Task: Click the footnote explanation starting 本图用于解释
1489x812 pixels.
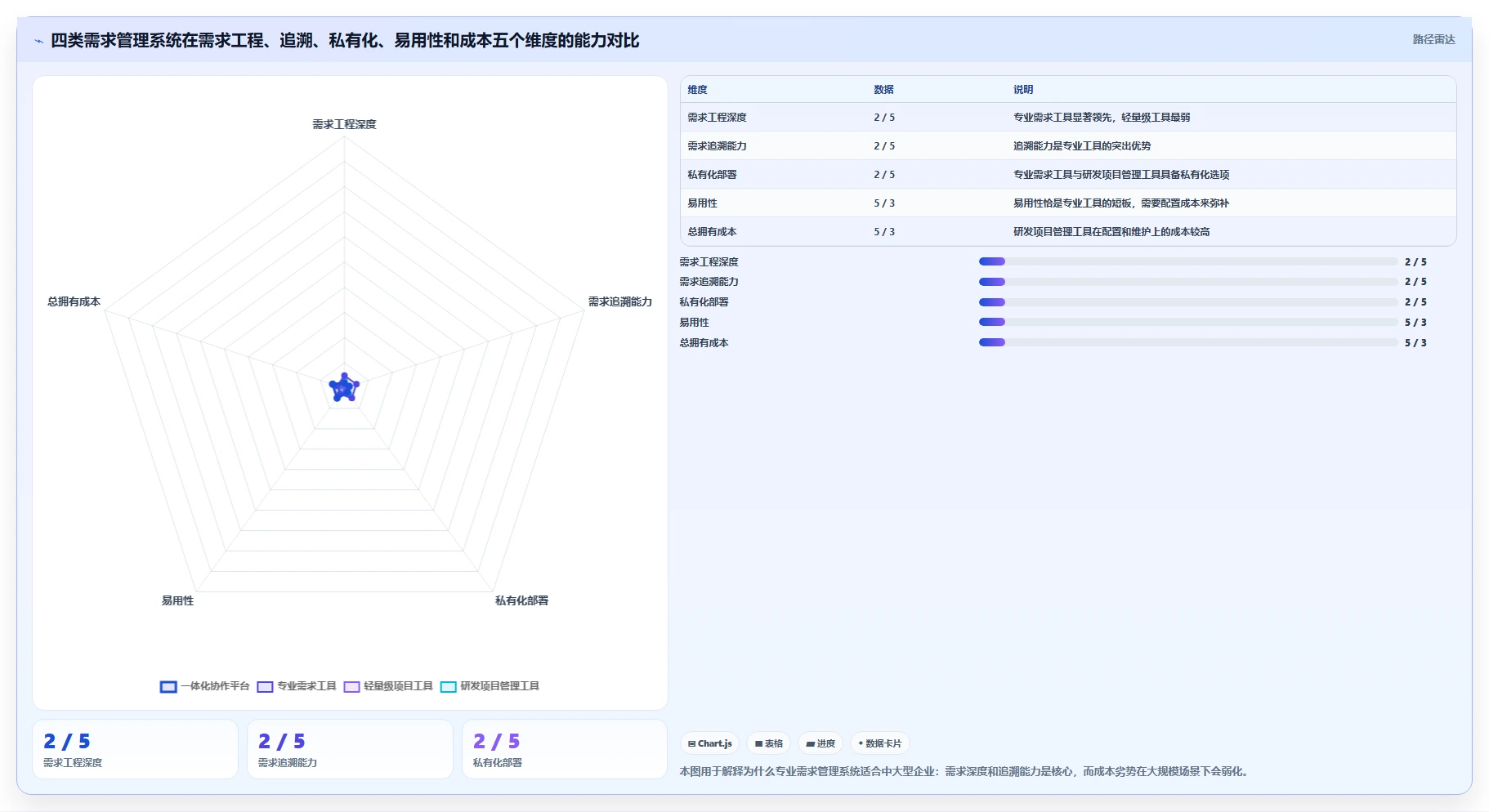Action: point(965,771)
